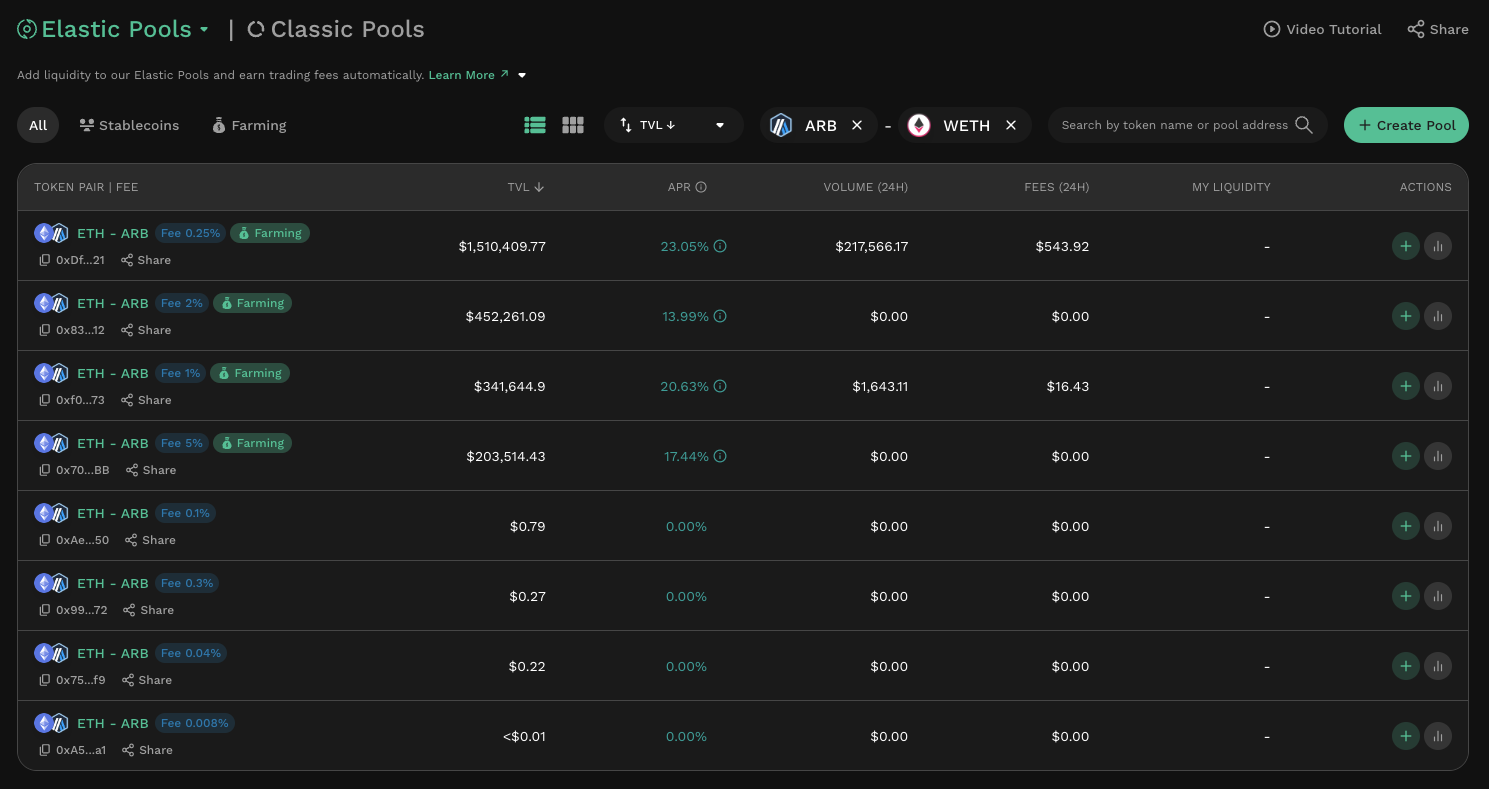Click Farming badge on Fee 5% row

click(x=252, y=443)
